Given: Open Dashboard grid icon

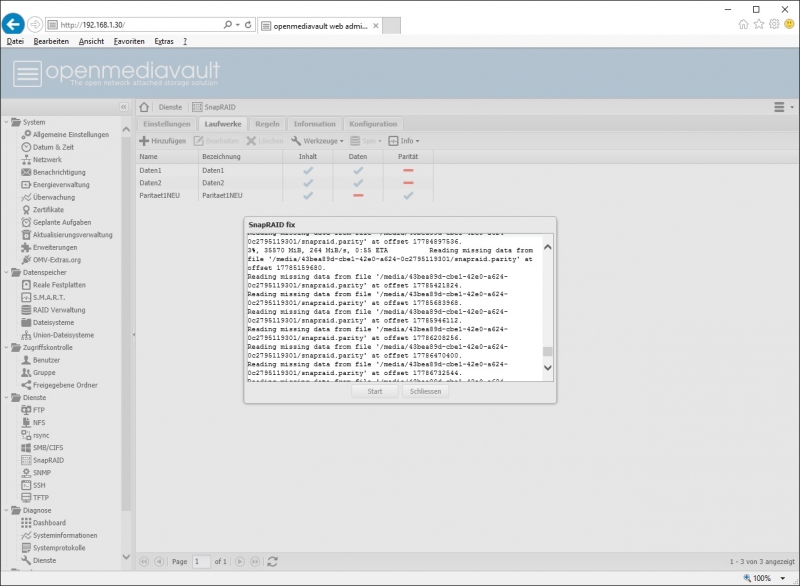Looking at the screenshot, I should [26, 523].
